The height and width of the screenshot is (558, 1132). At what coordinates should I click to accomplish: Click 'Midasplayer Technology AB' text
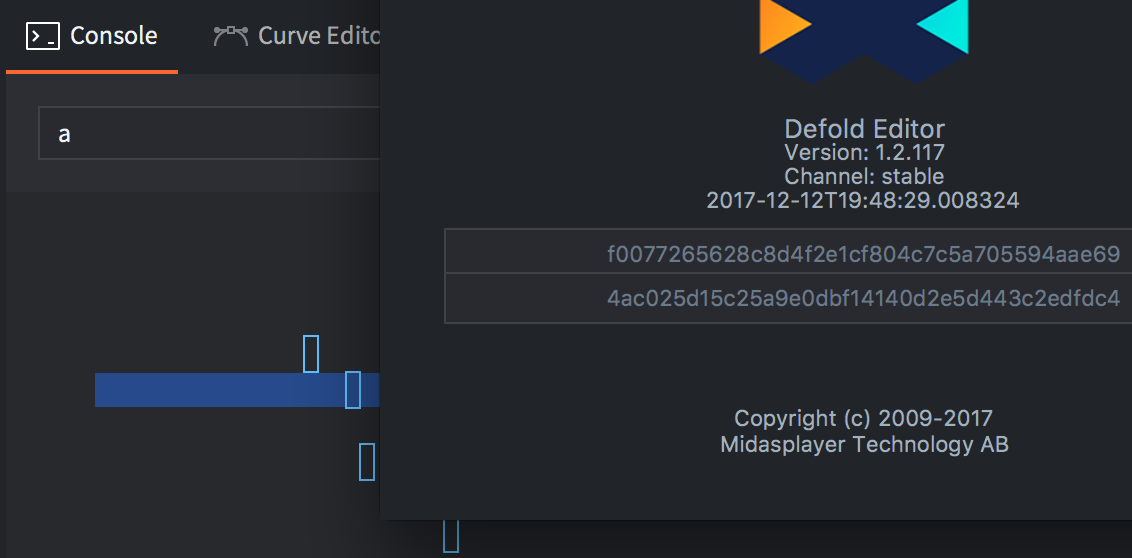click(x=864, y=444)
